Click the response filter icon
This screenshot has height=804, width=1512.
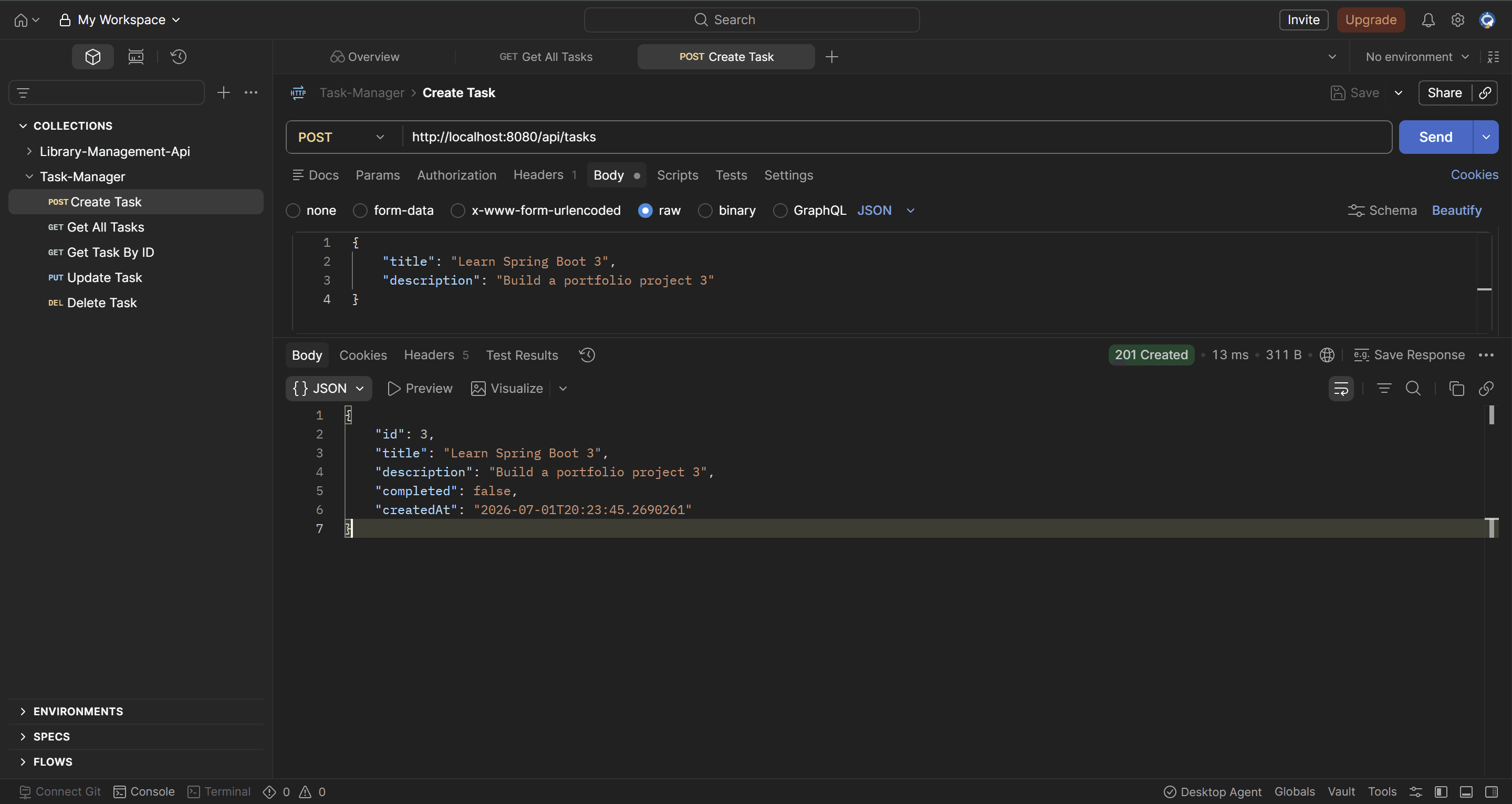1384,388
